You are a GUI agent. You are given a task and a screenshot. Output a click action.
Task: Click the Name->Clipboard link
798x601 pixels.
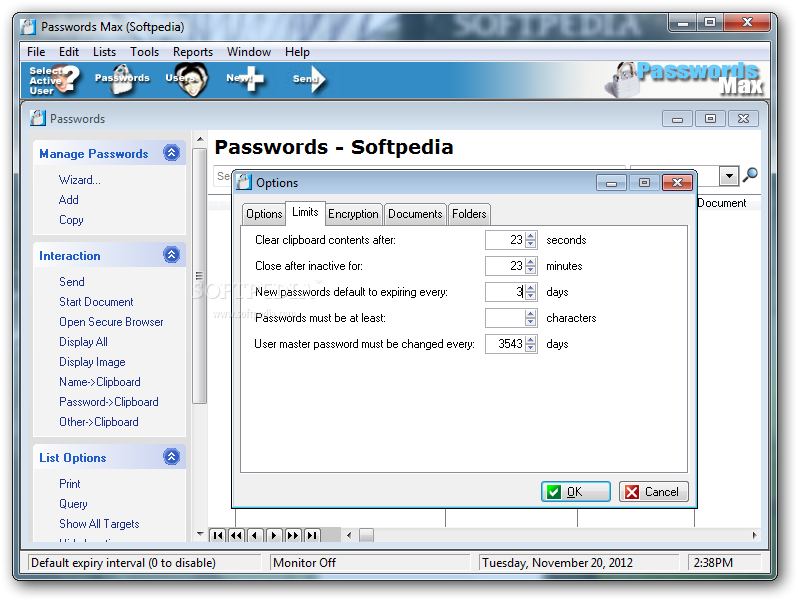[100, 382]
